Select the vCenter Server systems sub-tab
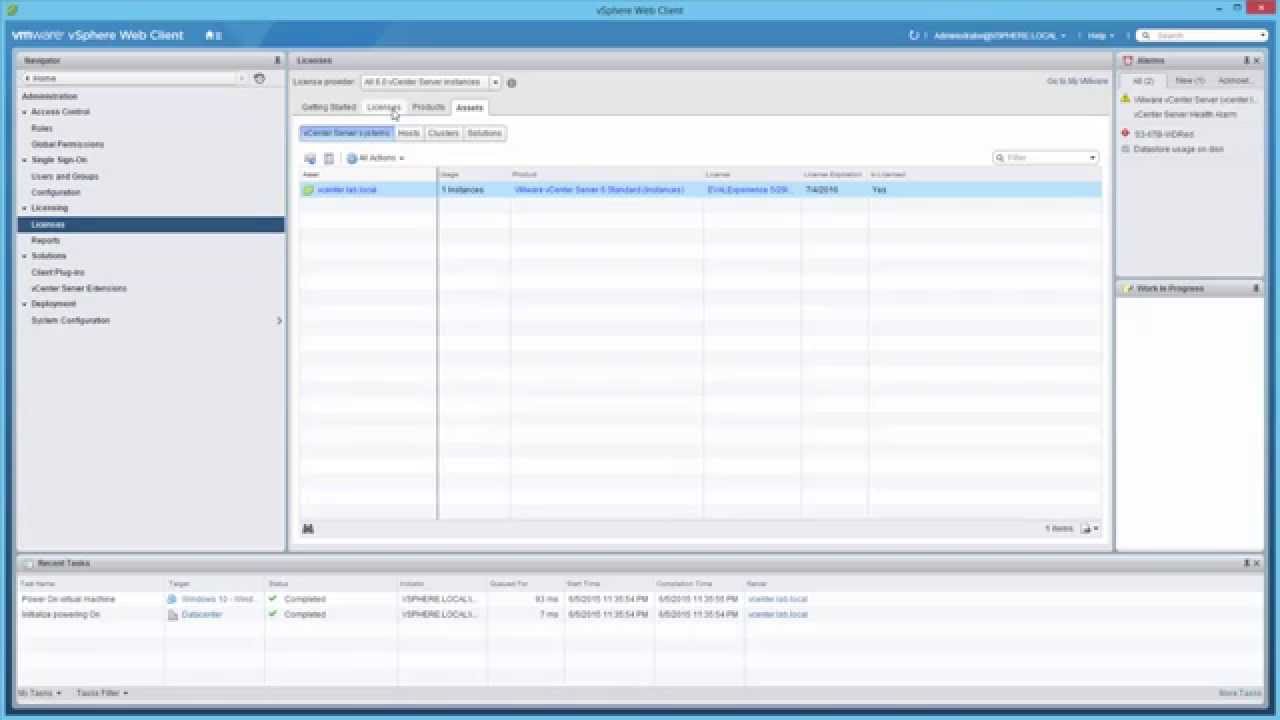1280x720 pixels. [346, 133]
